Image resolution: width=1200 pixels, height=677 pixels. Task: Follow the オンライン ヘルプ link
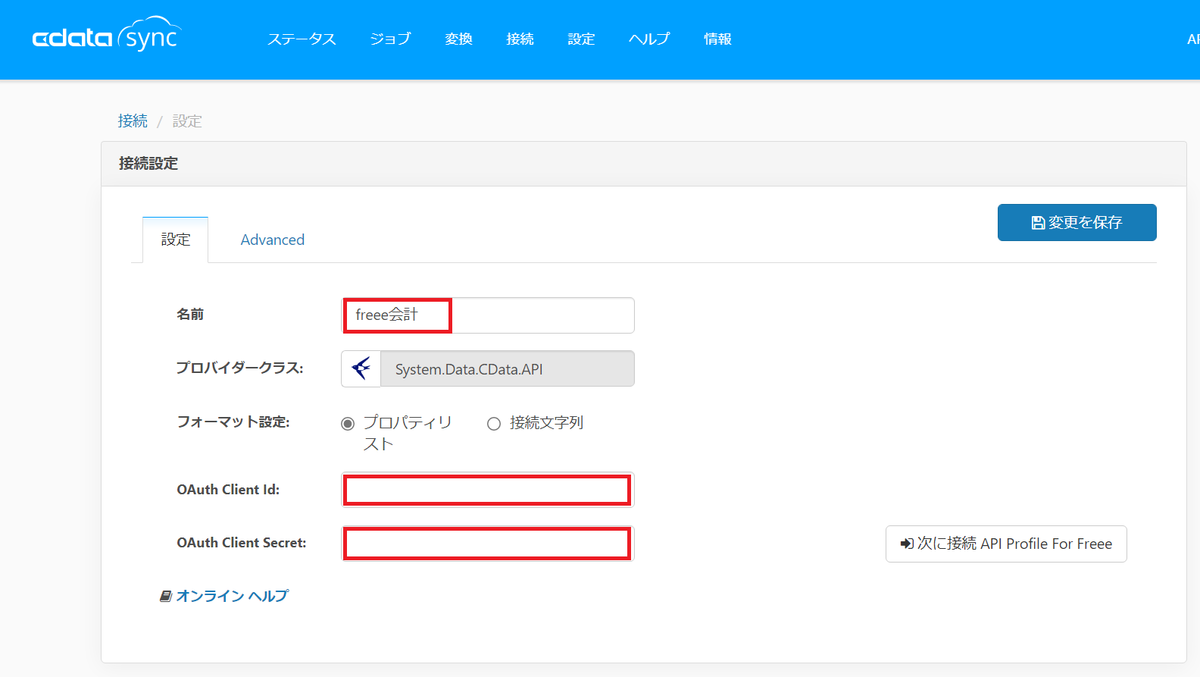[x=232, y=596]
